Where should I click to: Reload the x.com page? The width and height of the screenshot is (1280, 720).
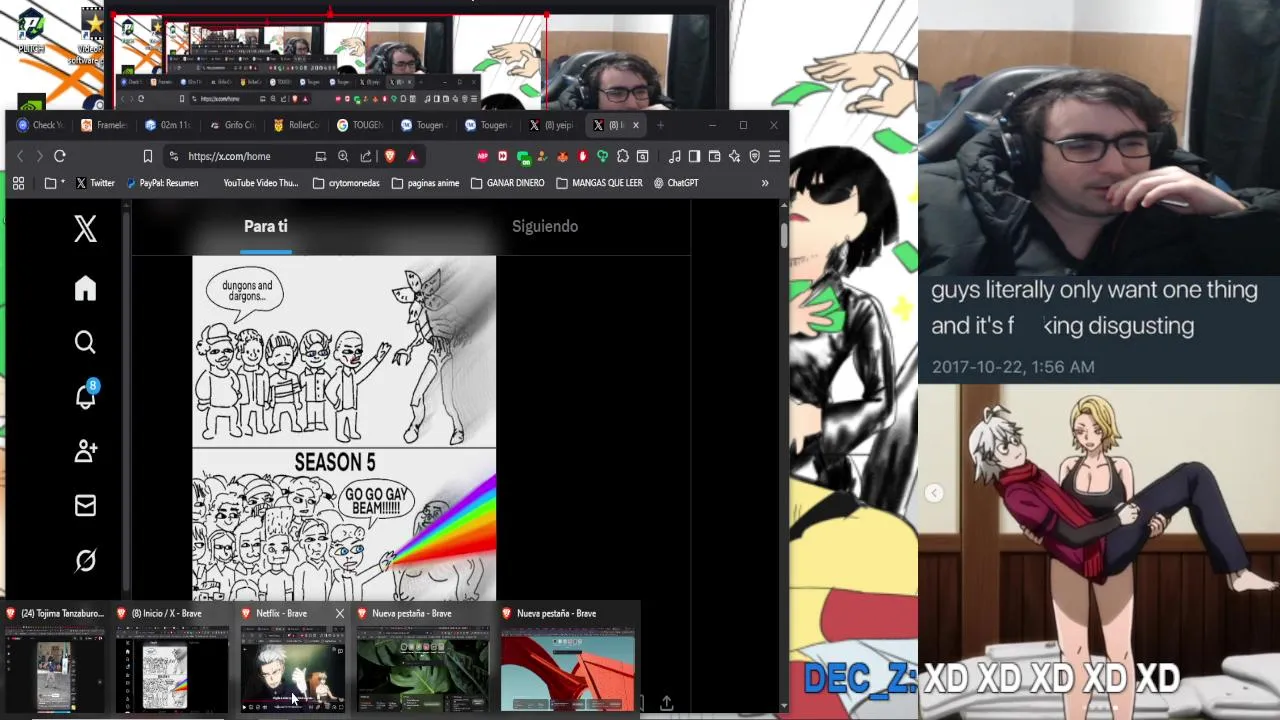click(x=60, y=156)
